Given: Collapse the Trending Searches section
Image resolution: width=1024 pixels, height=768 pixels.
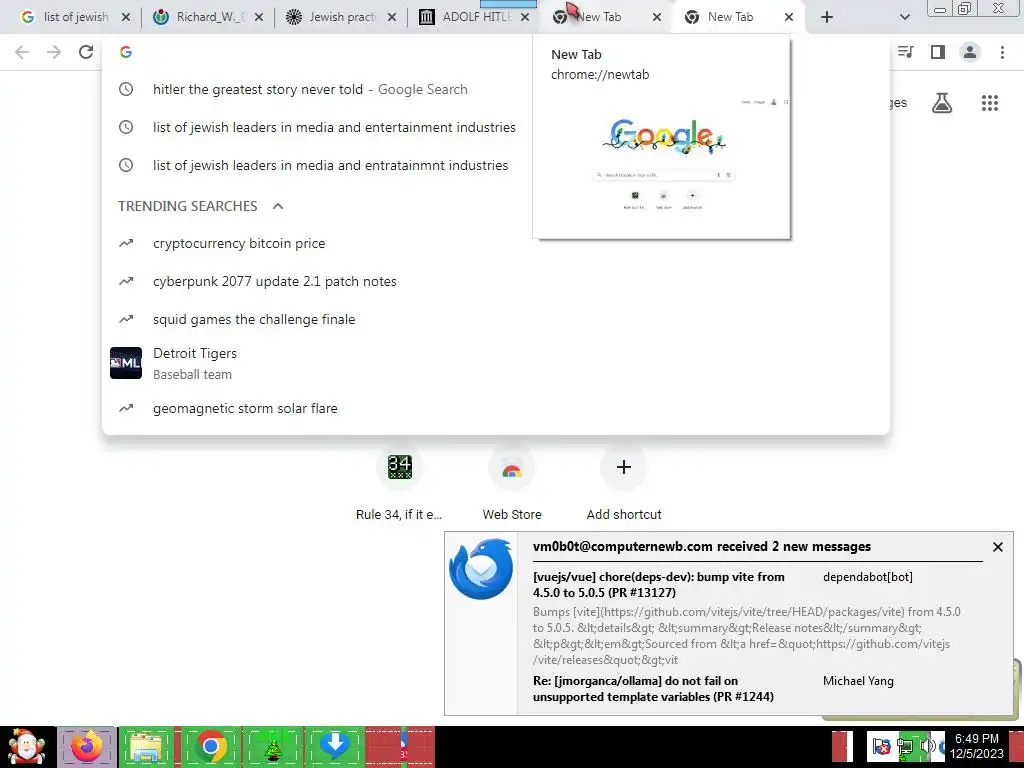Looking at the screenshot, I should coord(278,206).
